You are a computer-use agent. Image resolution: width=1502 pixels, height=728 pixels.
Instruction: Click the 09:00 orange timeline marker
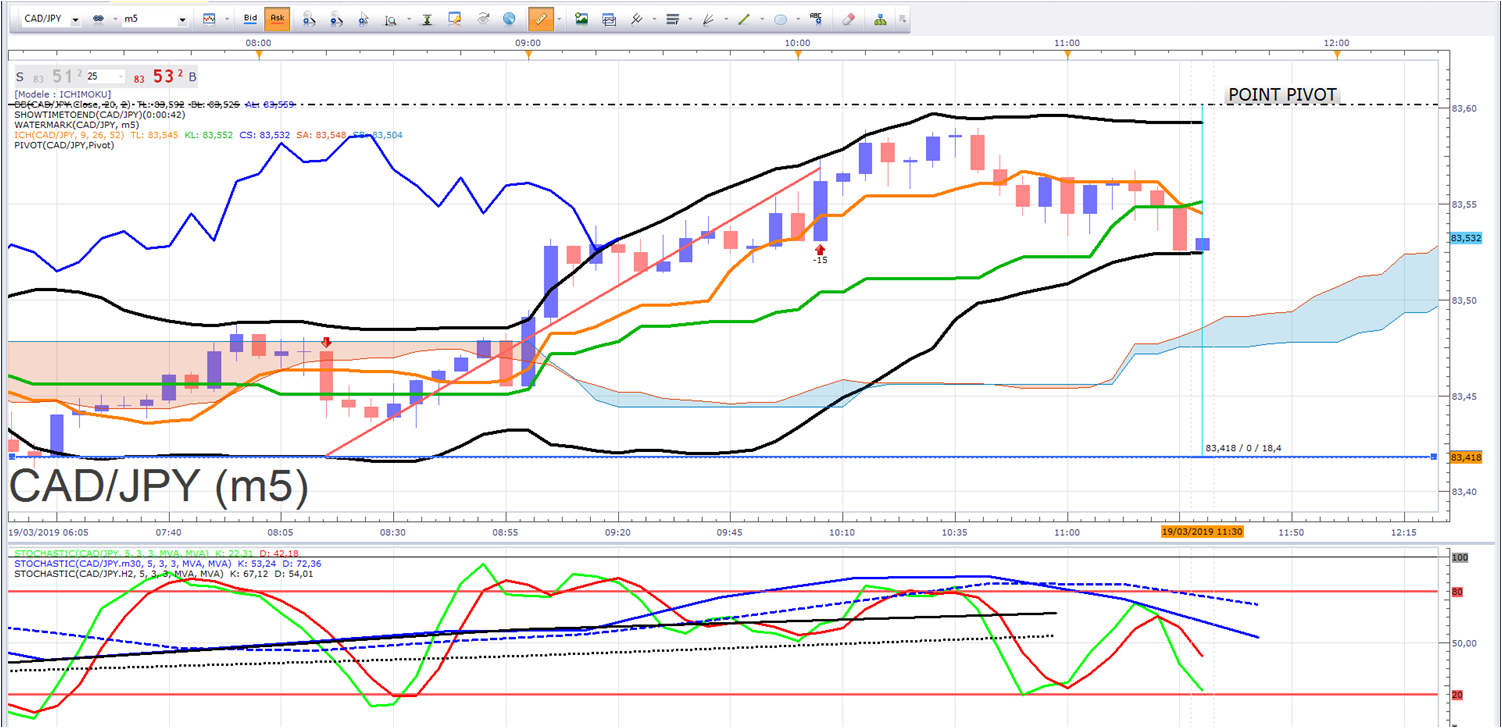click(x=529, y=54)
